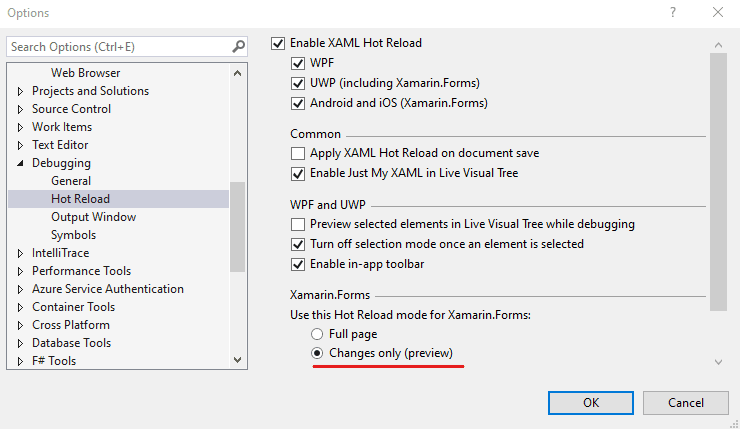The width and height of the screenshot is (740, 429).
Task: Check Preview selected elements in Live Visual Tree
Action: 298,224
